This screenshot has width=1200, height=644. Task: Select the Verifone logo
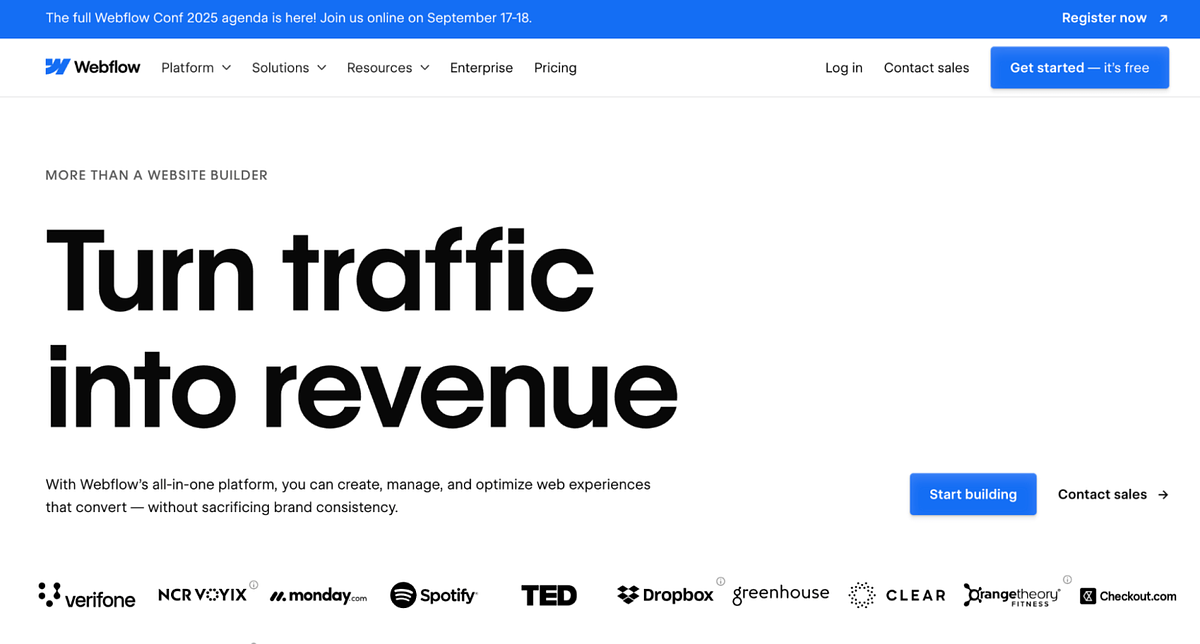[x=87, y=596]
